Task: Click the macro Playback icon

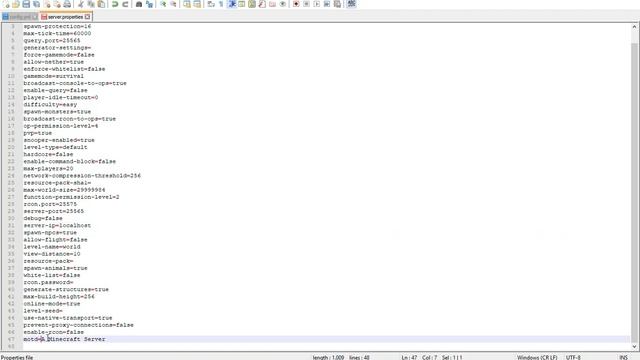Action: click(x=317, y=4)
